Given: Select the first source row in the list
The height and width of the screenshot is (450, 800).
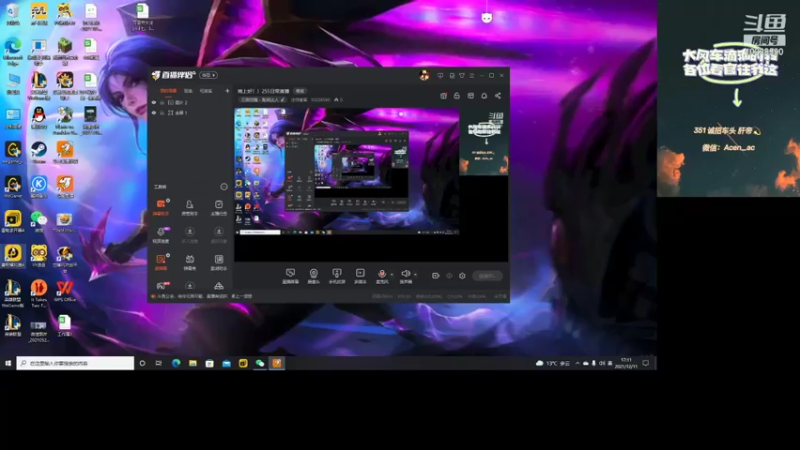Looking at the screenshot, I should 190,103.
